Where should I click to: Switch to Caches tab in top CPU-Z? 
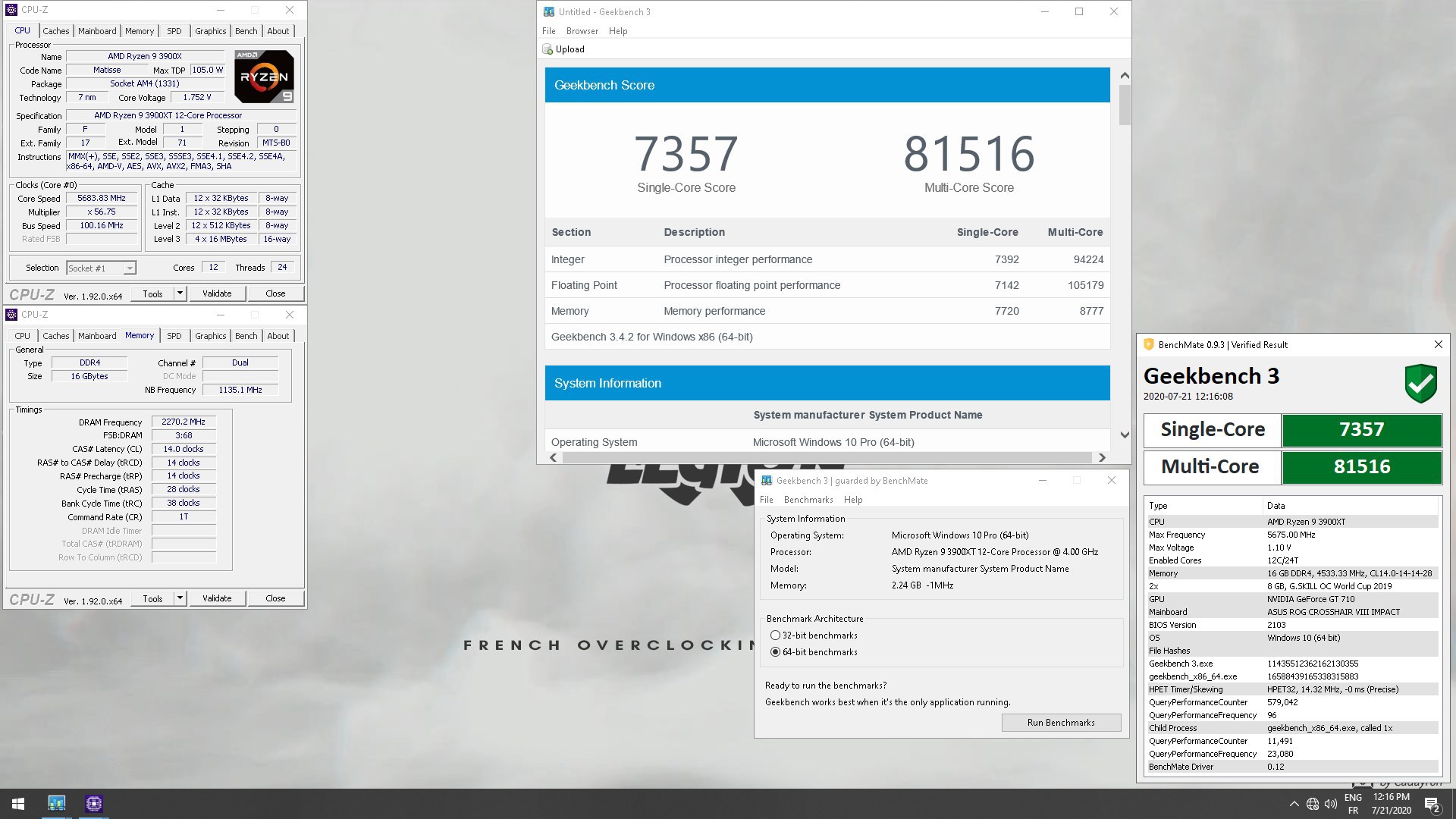point(55,31)
